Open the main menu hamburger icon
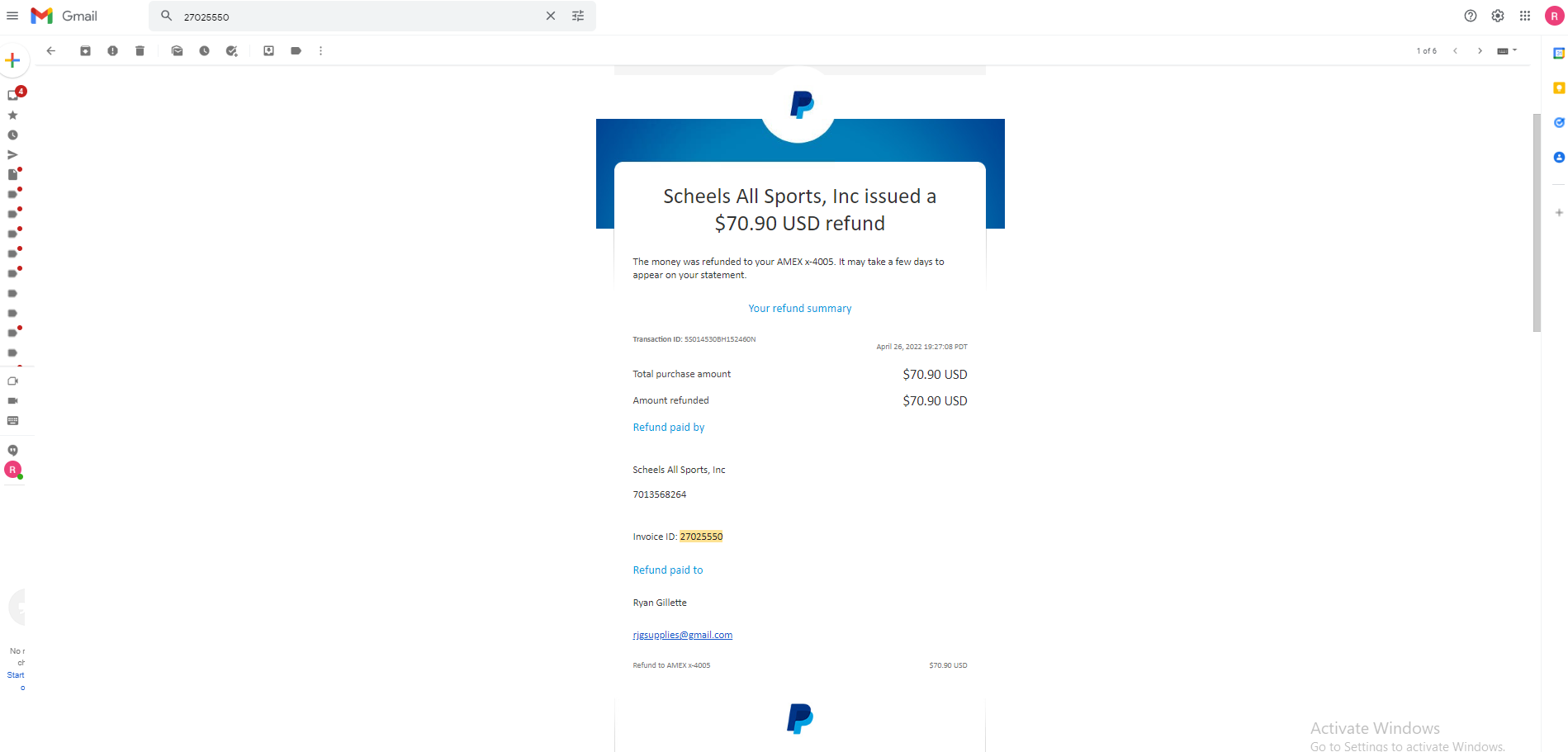The width and height of the screenshot is (1568, 752). [12, 16]
